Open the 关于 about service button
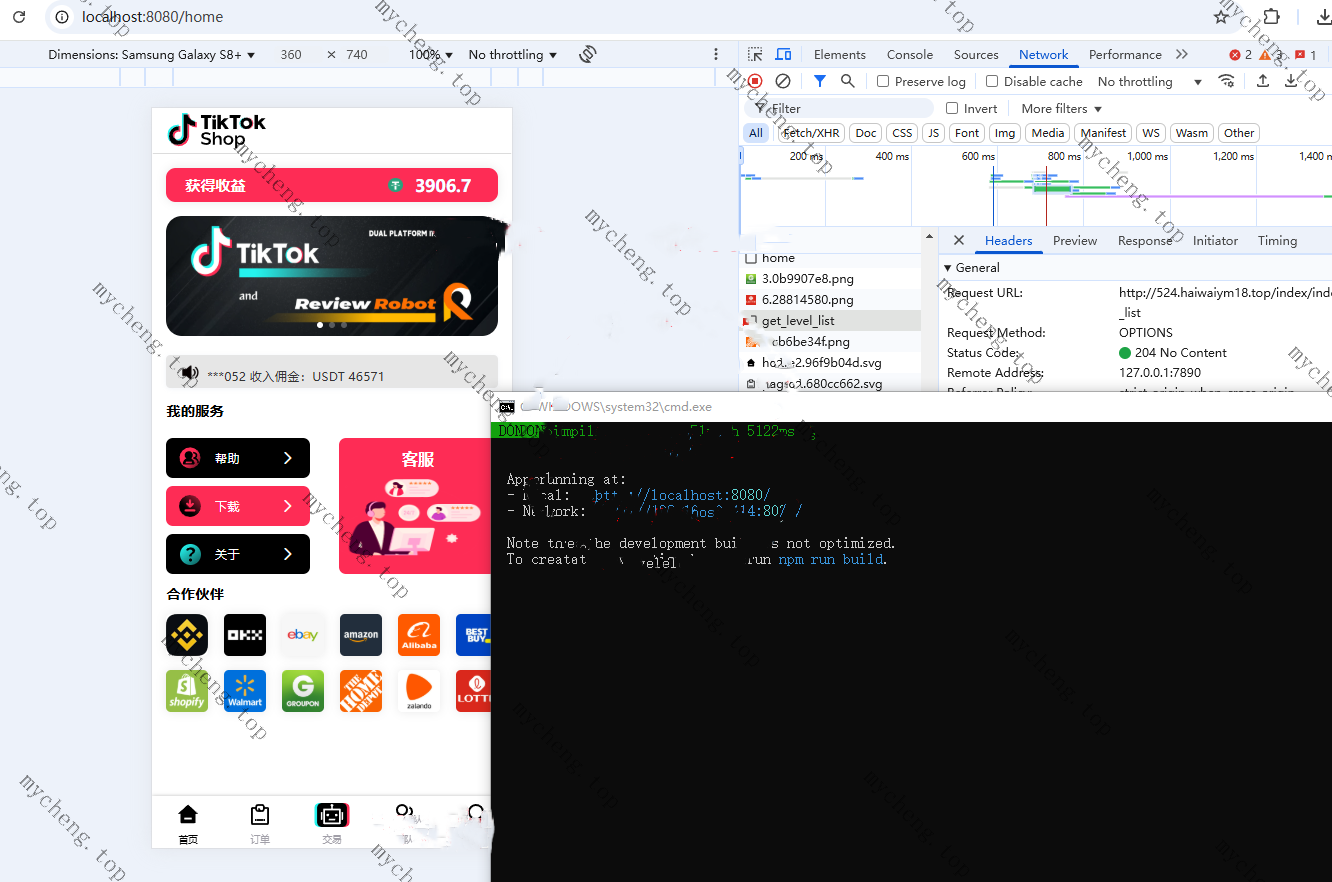 (238, 554)
